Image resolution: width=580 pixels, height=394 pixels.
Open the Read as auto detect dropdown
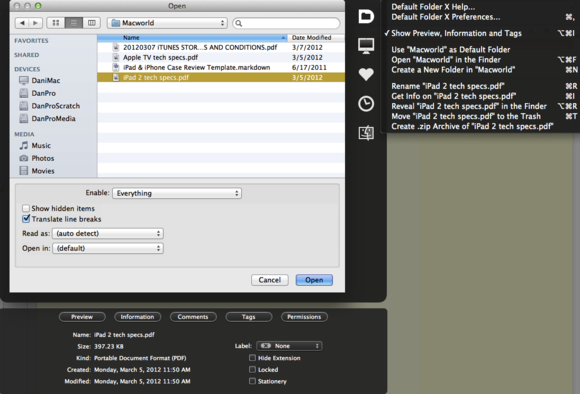(108, 233)
